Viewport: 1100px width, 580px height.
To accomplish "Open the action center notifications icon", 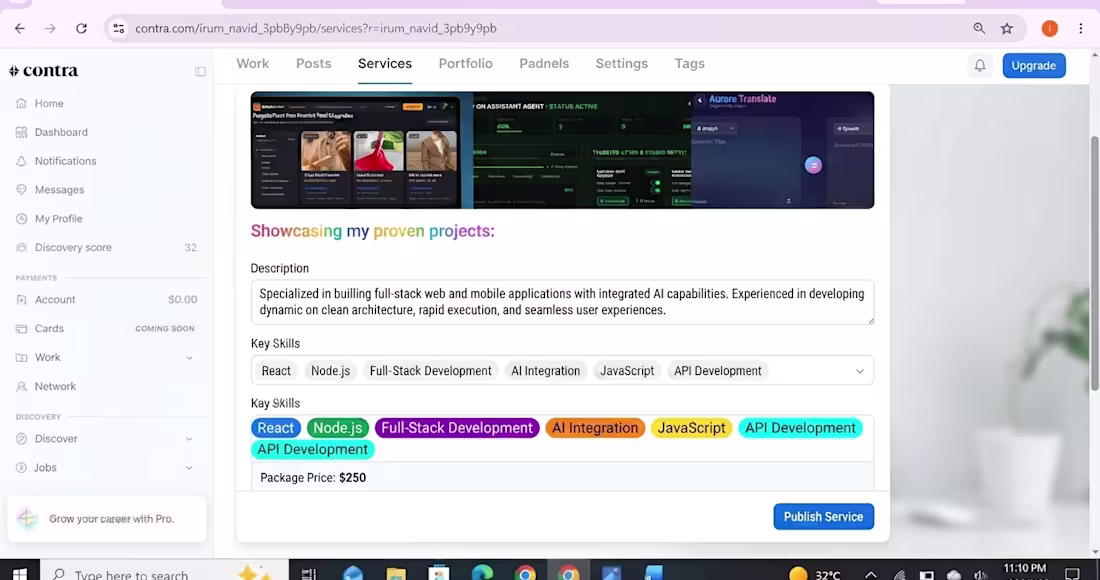I will pyautogui.click(x=1073, y=574).
